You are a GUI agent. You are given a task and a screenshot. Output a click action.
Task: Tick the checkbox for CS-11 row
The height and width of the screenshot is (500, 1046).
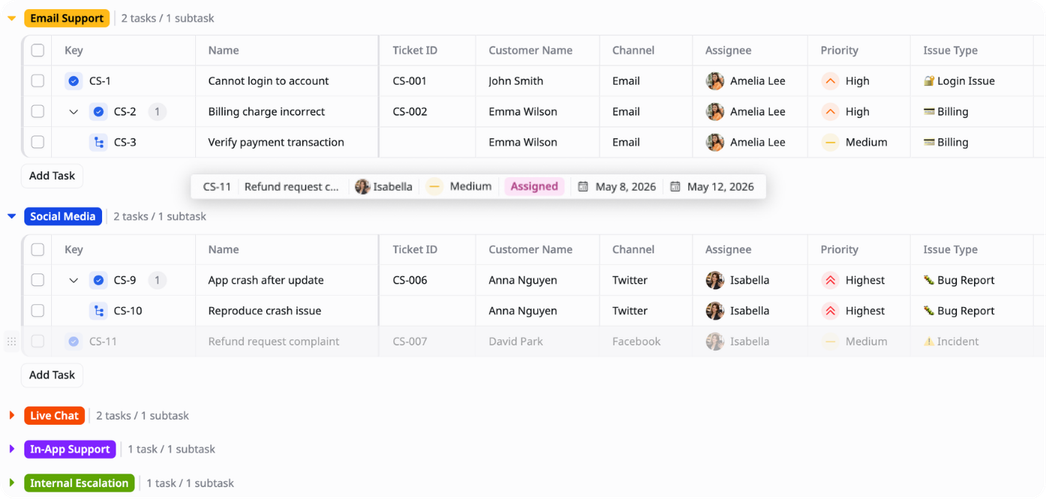38,342
